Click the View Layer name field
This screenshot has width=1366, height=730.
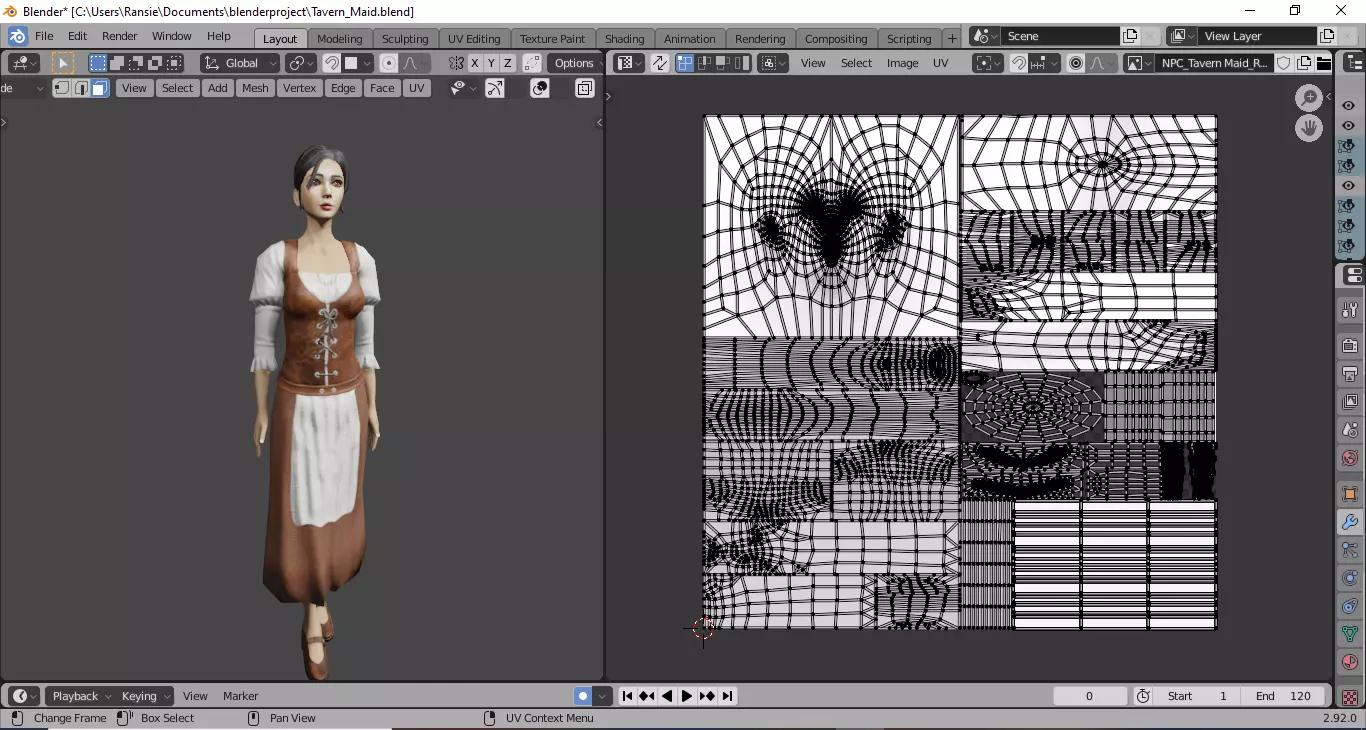tap(1257, 36)
